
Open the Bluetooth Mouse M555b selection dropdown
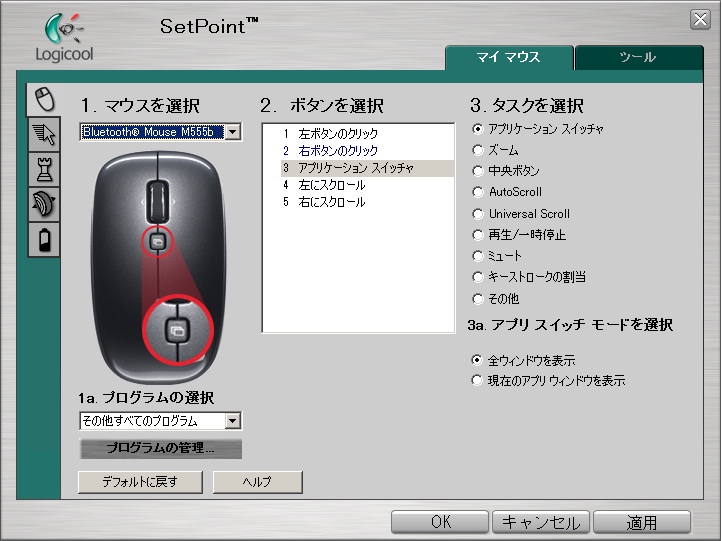point(160,132)
